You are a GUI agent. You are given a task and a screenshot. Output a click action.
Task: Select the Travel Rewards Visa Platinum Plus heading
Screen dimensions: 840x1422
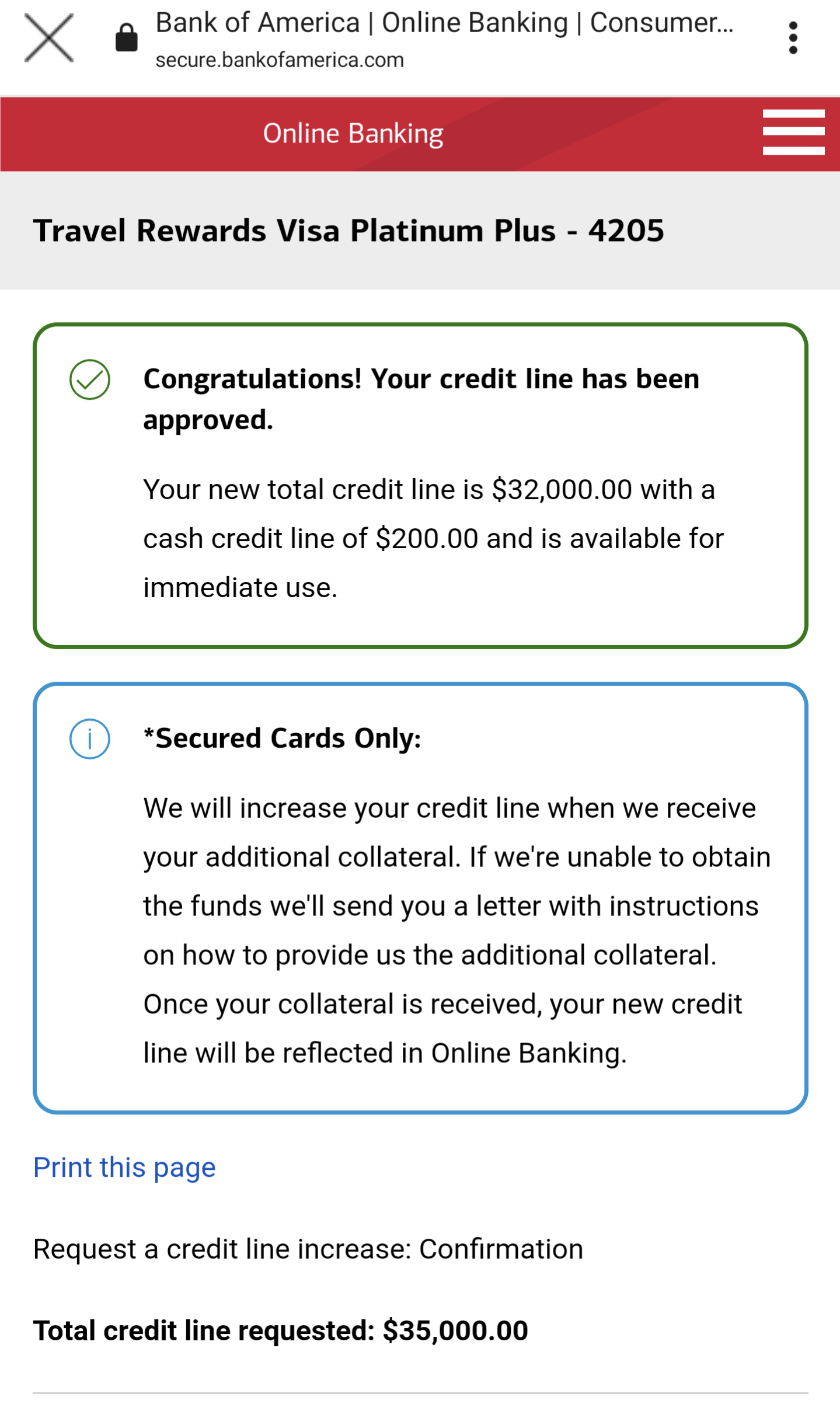point(348,231)
